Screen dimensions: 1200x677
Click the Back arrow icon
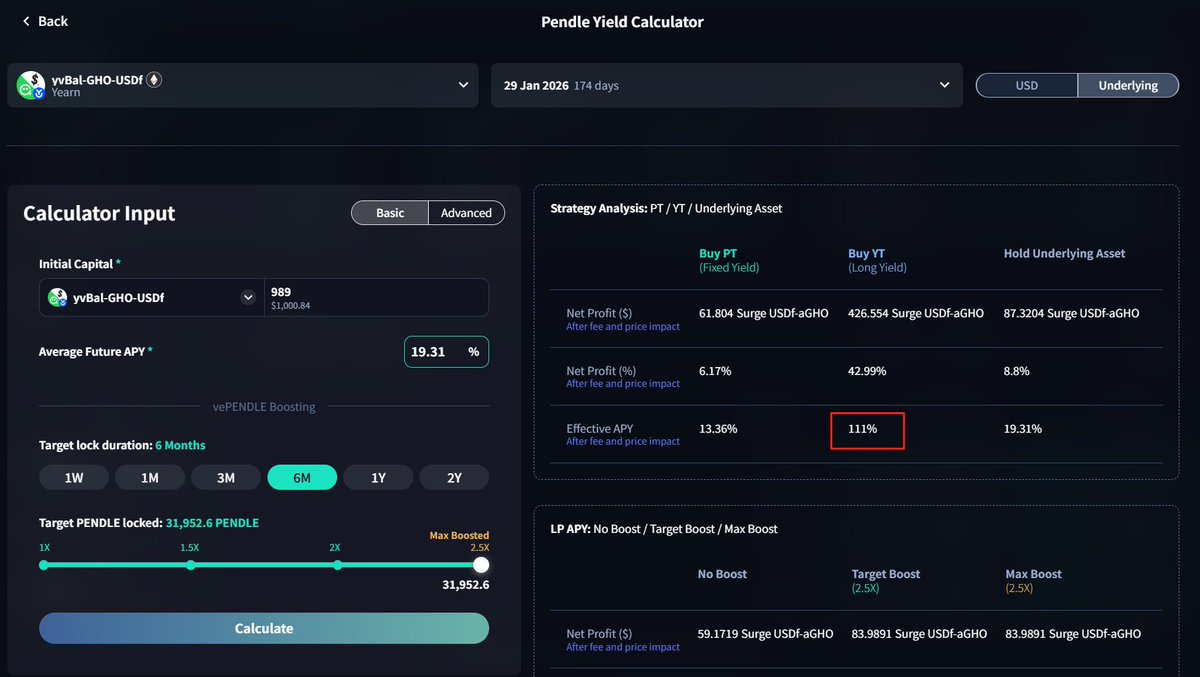[26, 21]
